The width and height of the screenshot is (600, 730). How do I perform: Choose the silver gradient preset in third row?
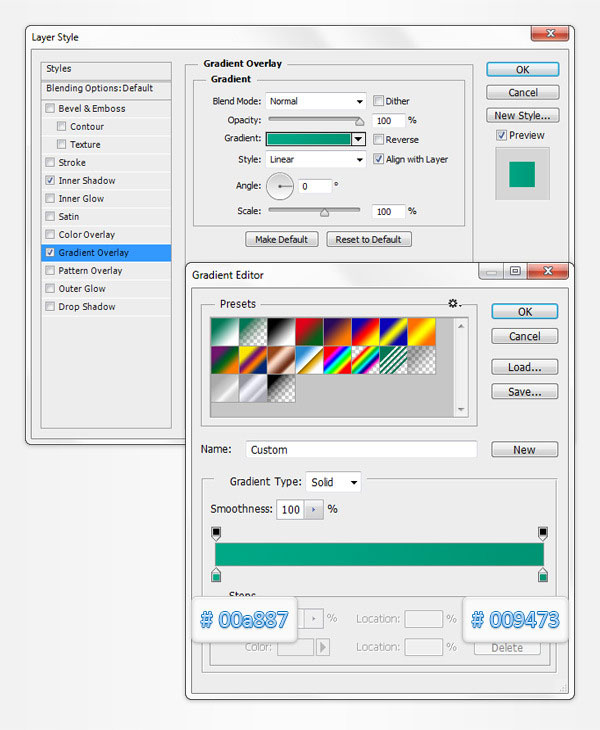tap(225, 388)
